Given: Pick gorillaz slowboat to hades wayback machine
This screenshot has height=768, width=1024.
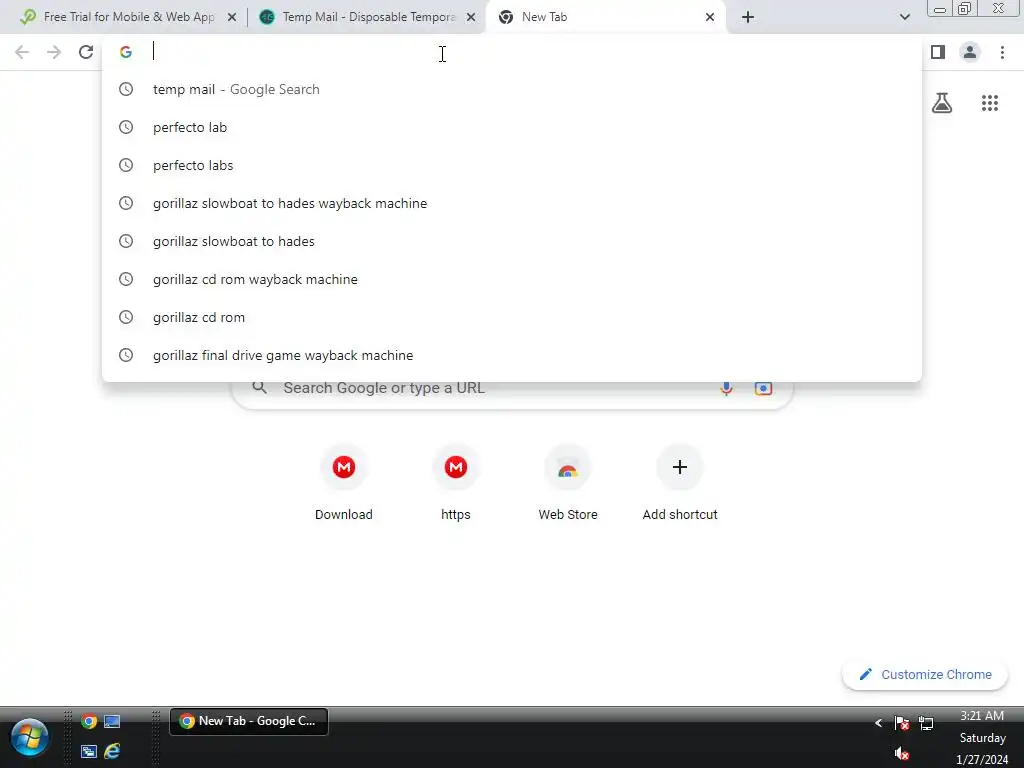Looking at the screenshot, I should tap(511, 203).
